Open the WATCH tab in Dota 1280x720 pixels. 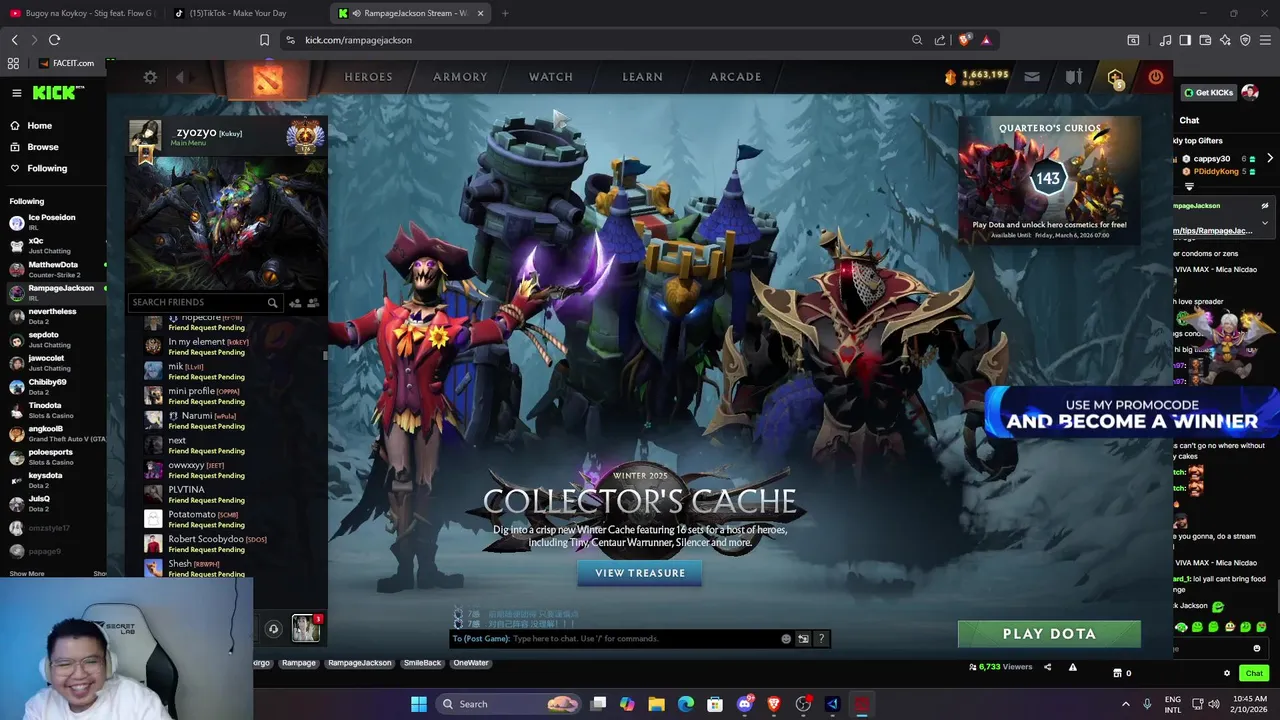pyautogui.click(x=551, y=77)
